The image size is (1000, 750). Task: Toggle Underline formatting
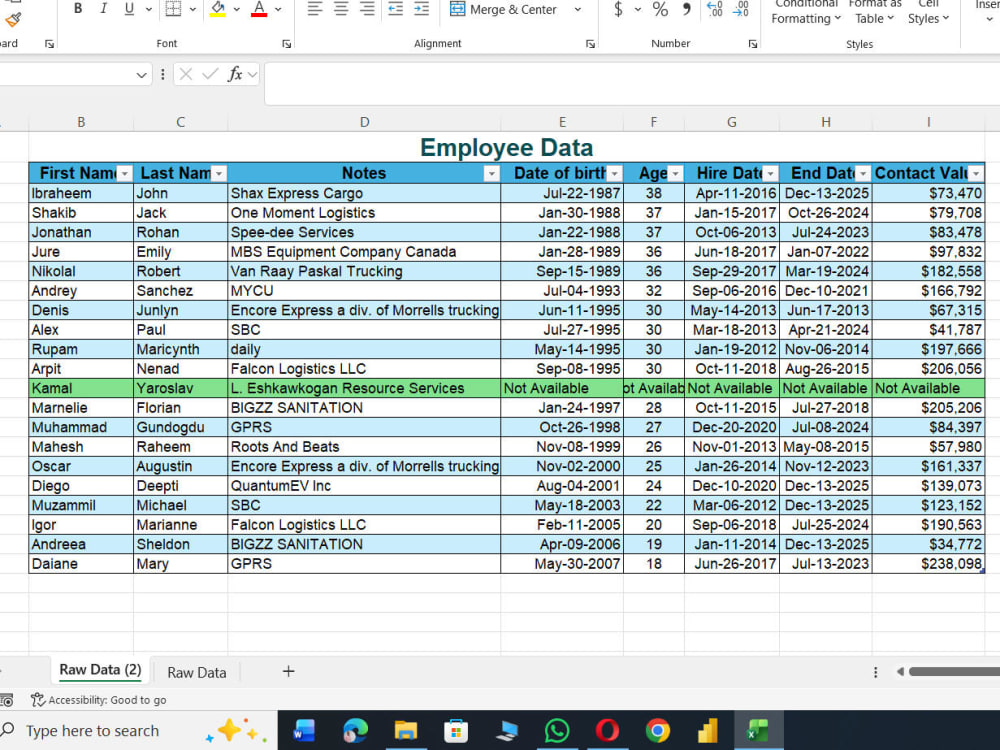[x=129, y=9]
